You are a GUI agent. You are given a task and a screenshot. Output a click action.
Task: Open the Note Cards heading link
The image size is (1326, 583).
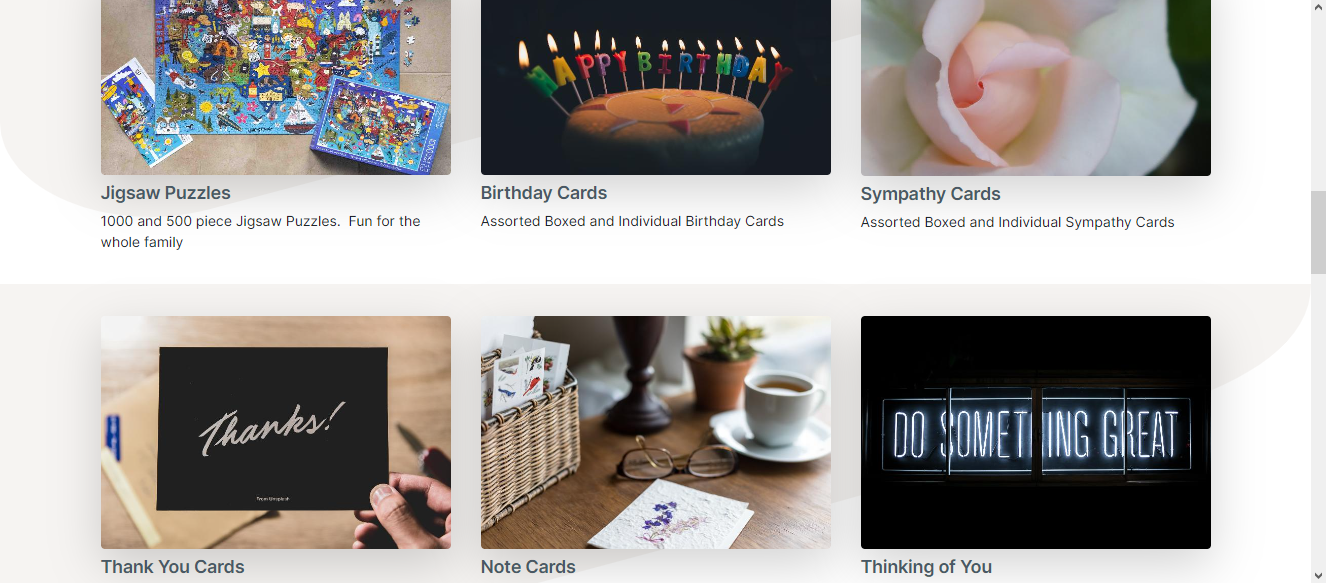tap(528, 567)
